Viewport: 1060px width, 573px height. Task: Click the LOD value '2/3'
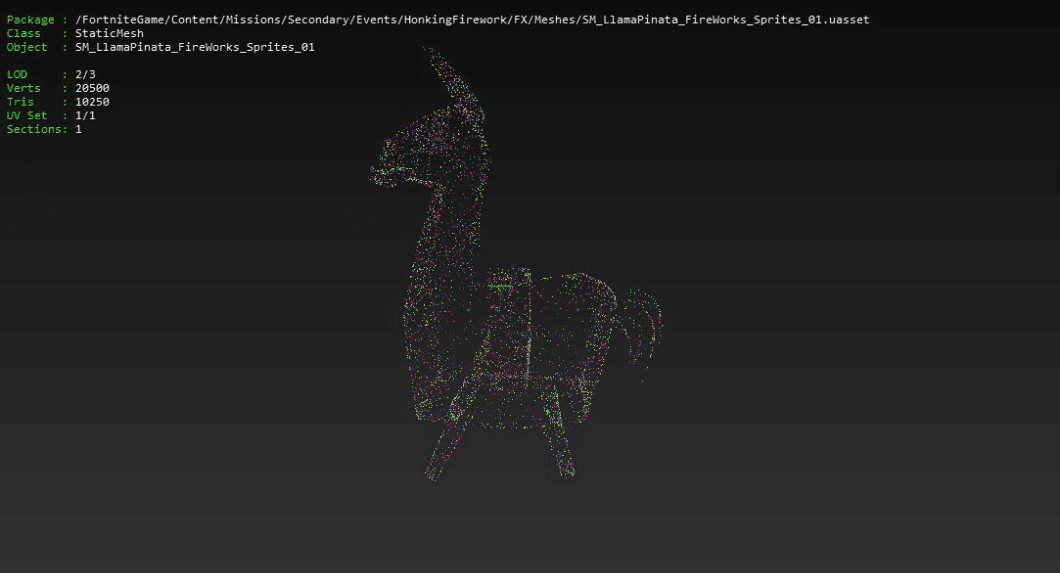[85, 74]
